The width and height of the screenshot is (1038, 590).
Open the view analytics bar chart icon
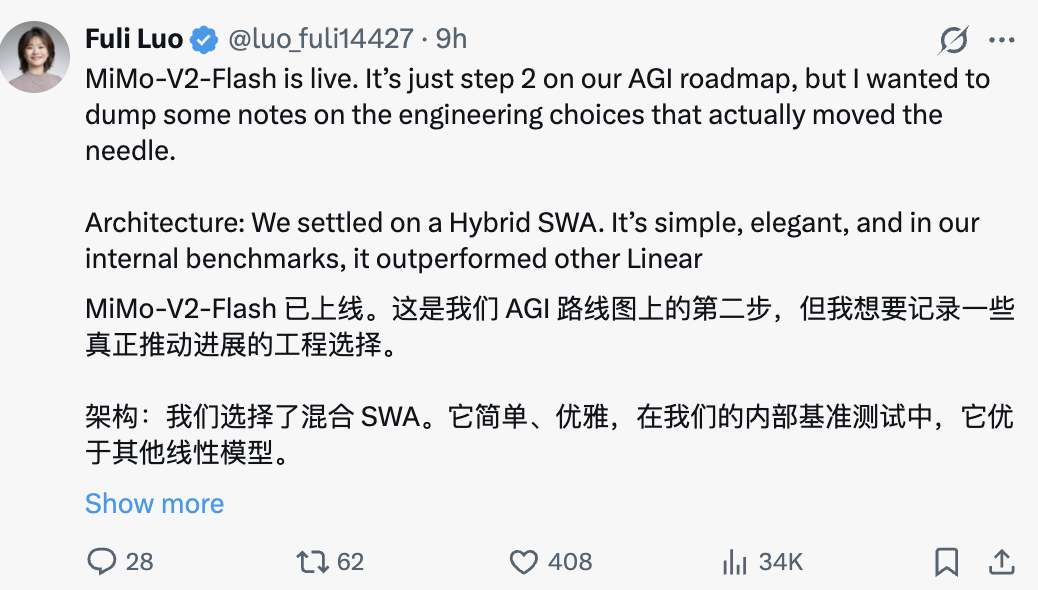pos(735,562)
